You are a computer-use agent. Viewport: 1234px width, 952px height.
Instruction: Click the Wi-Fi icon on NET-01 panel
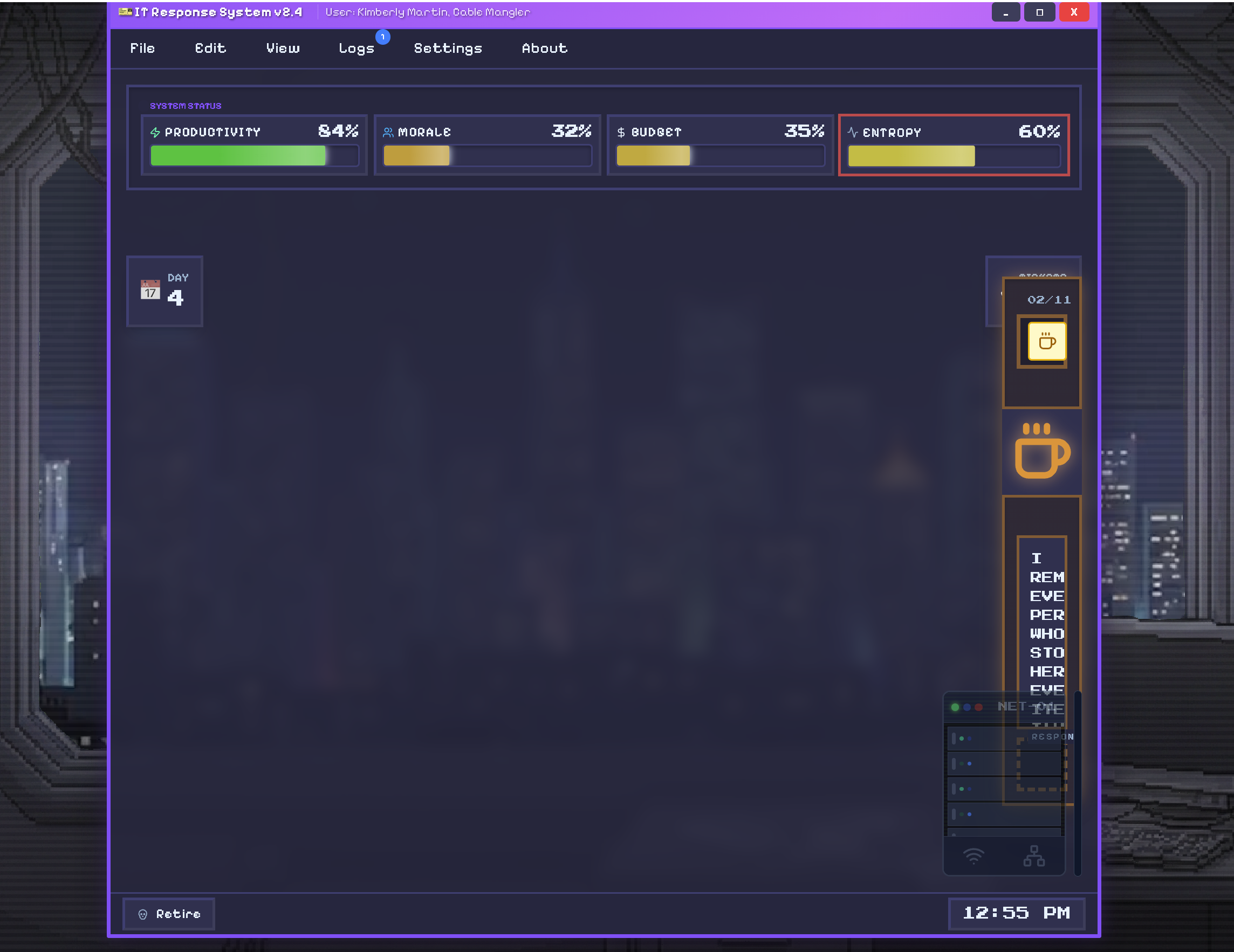click(973, 856)
